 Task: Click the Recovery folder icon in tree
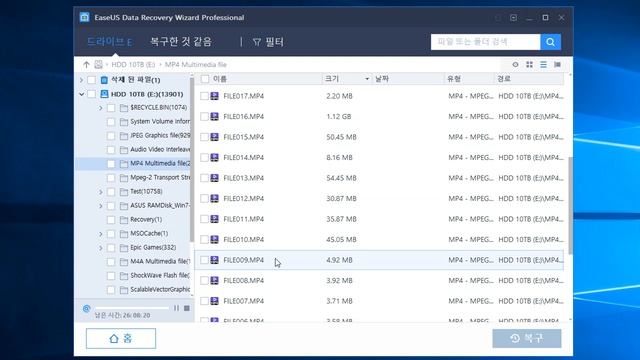(124, 220)
